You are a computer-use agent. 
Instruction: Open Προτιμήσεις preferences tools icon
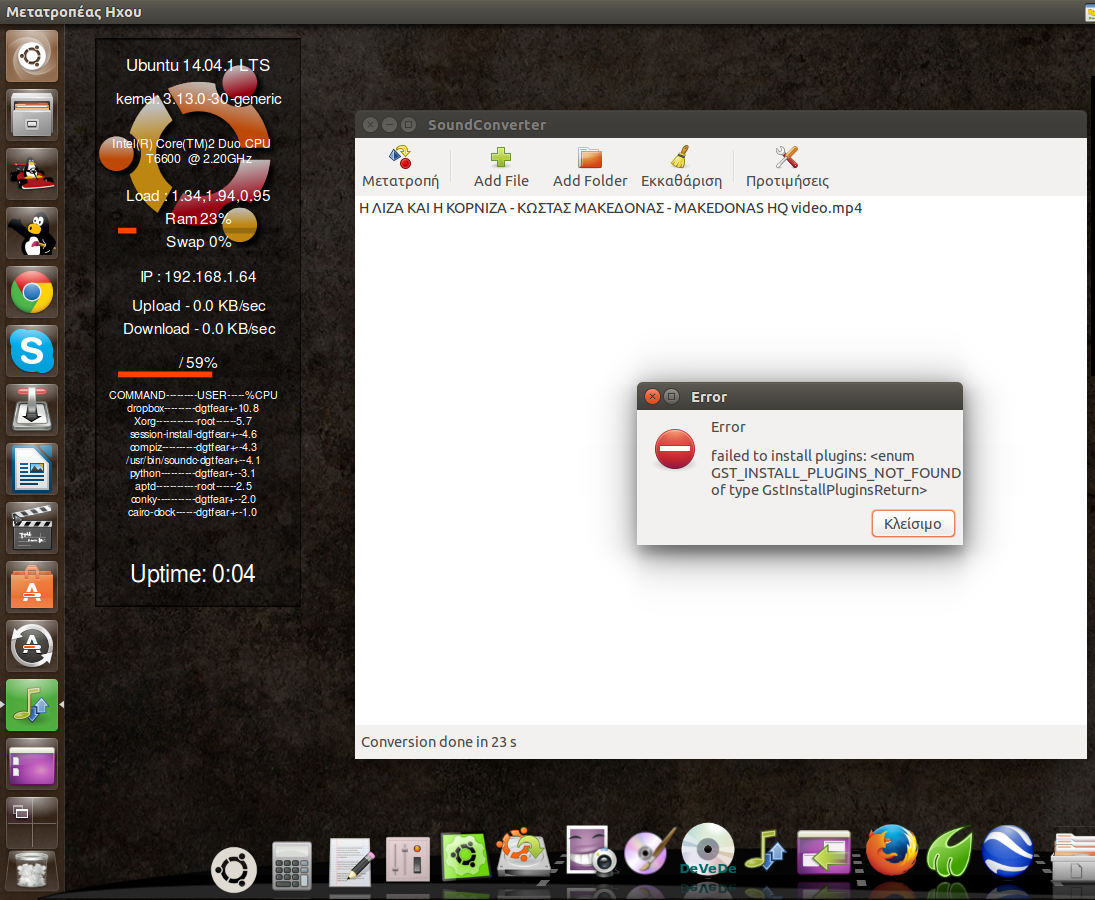click(x=787, y=167)
